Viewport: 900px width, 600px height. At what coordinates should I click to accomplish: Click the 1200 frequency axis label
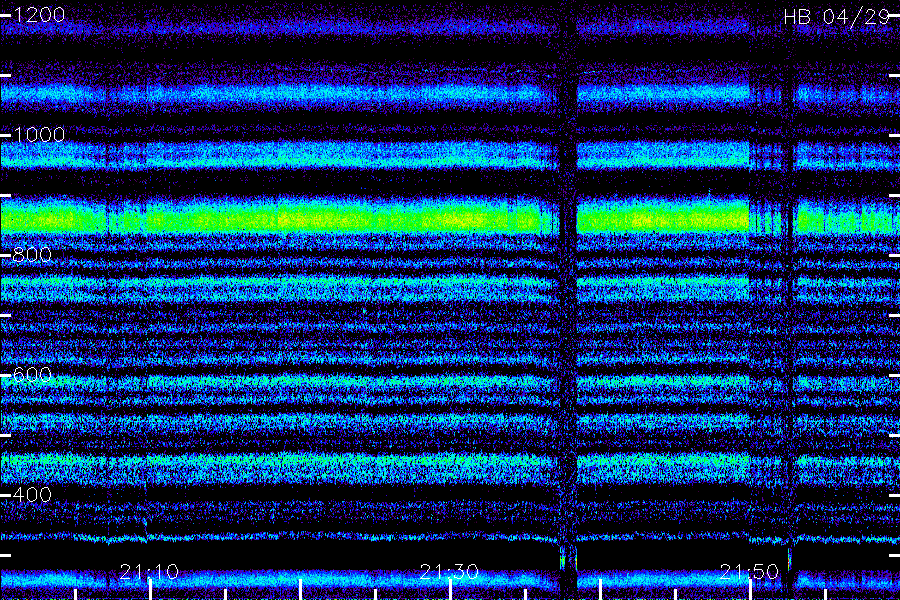click(39, 15)
